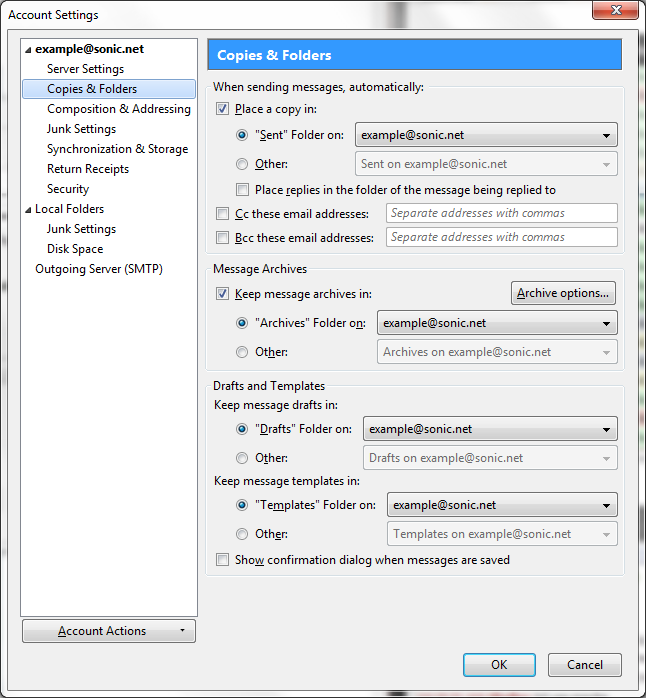Go to Outgoing Server (SMTP)

click(x=98, y=269)
